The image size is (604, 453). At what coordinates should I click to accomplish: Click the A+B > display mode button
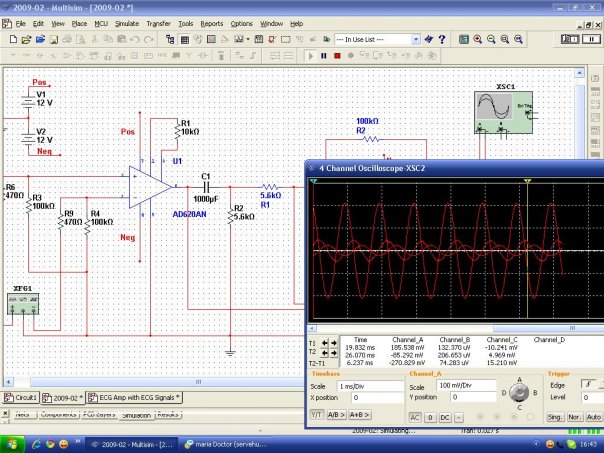359,415
